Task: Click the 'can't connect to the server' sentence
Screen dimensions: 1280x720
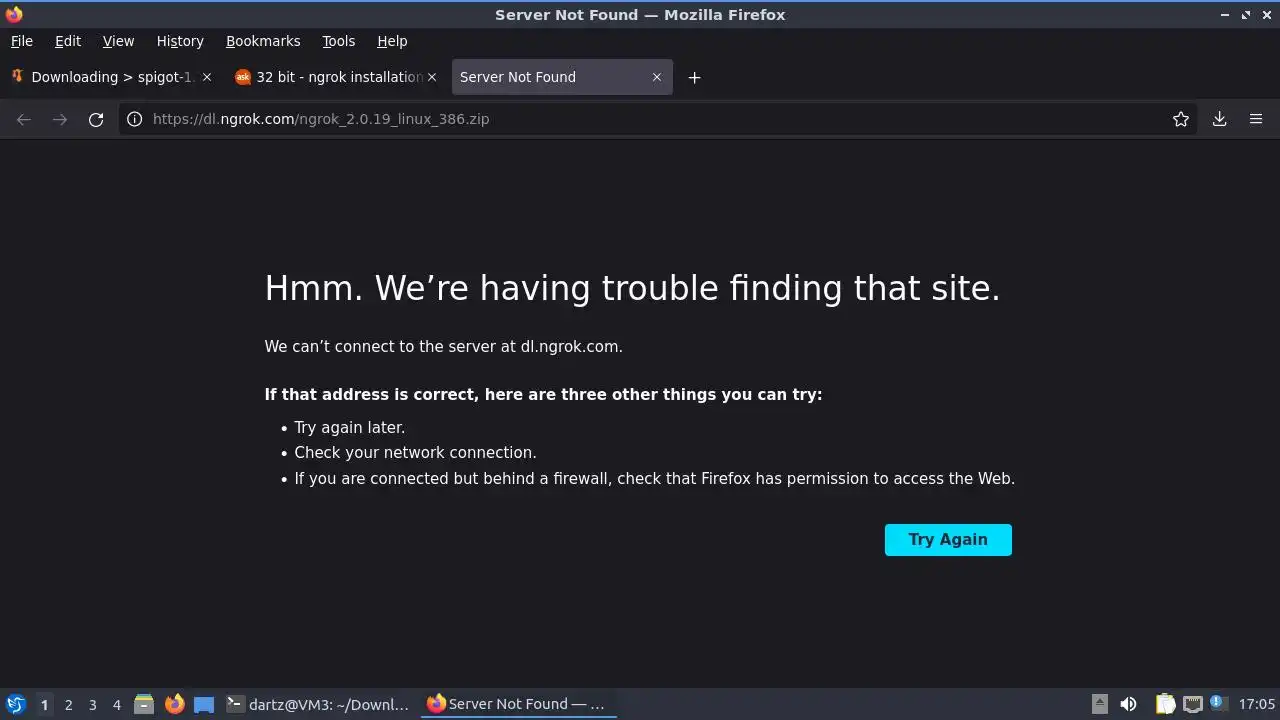Action: 443,346
